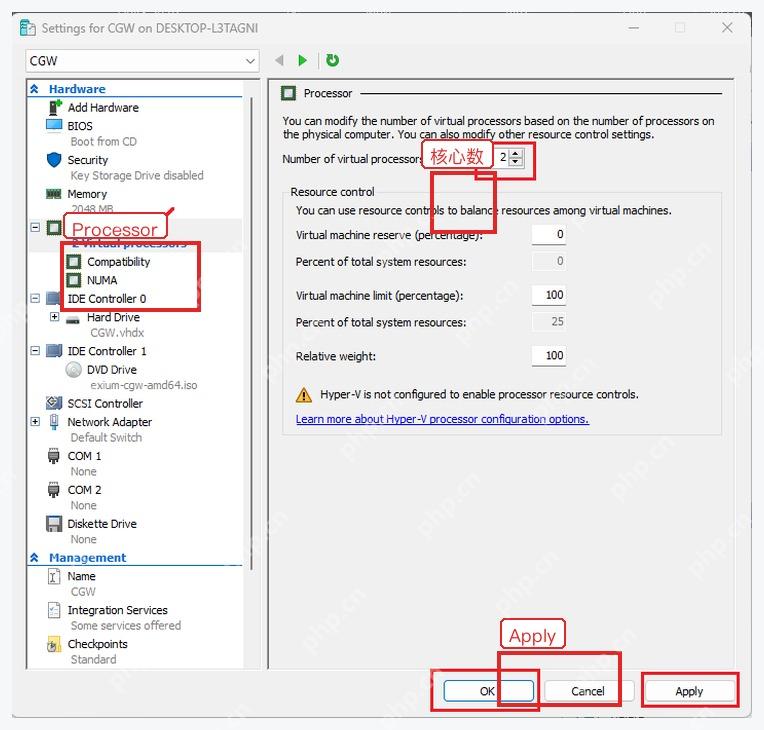Click the Add Hardware icon
The width and height of the screenshot is (764, 730).
(55, 107)
